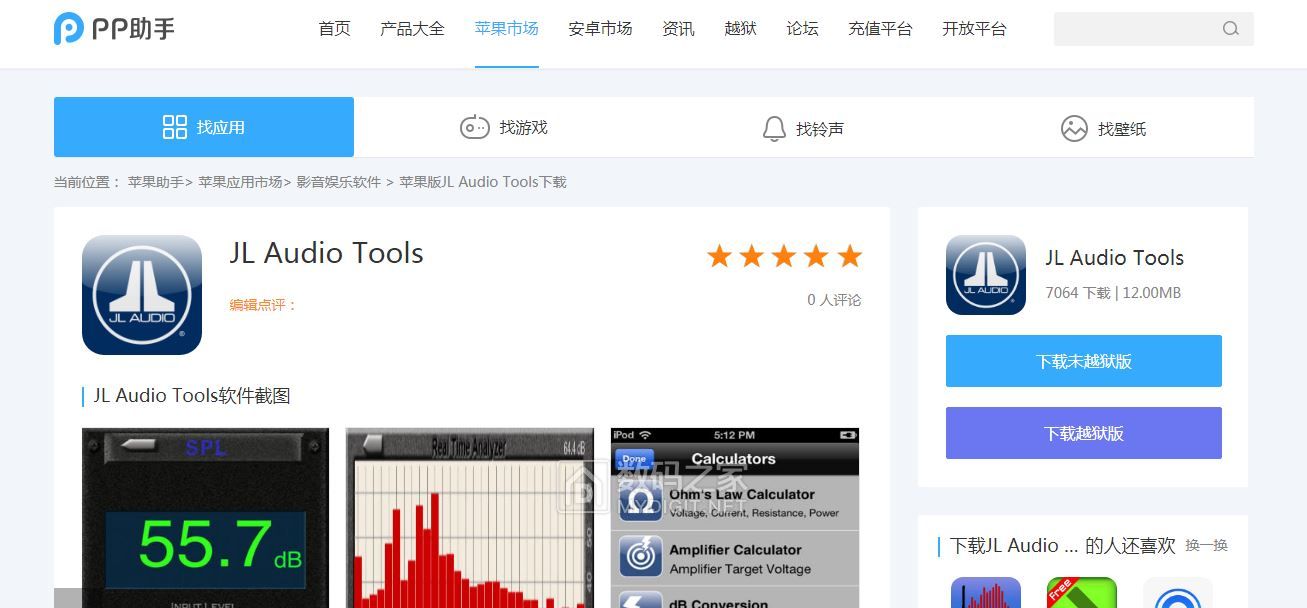
Task: Click 7064 下载 | 12.00MB info text
Action: [1113, 293]
